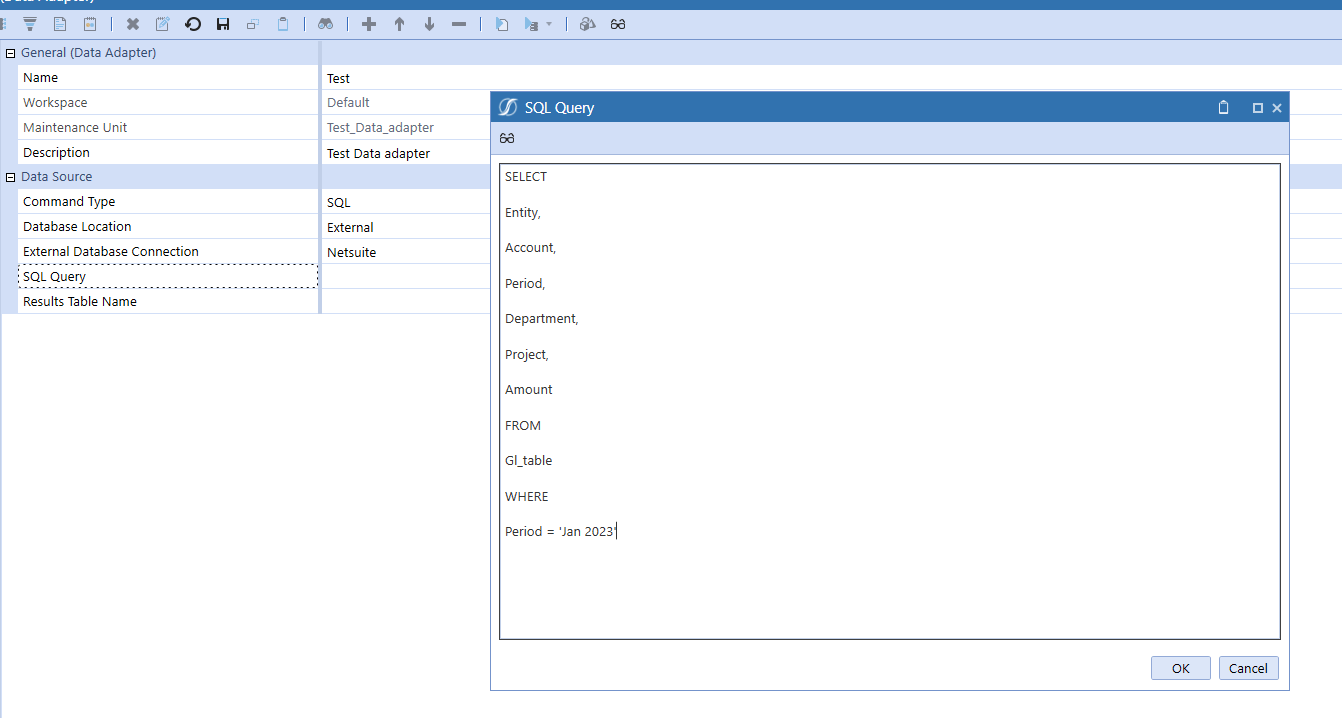The image size is (1342, 718).
Task: Click the minus remove toolbar icon
Action: click(x=459, y=24)
